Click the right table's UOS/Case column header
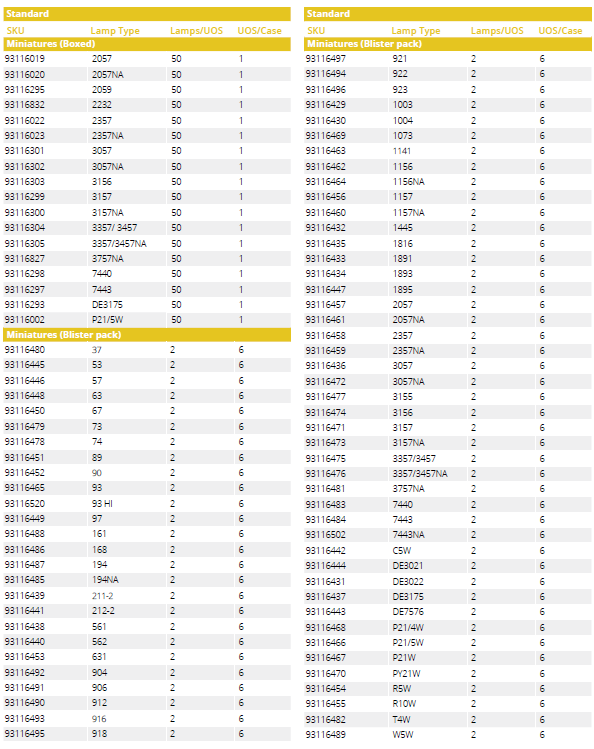The height and width of the screenshot is (749, 594). (x=560, y=31)
